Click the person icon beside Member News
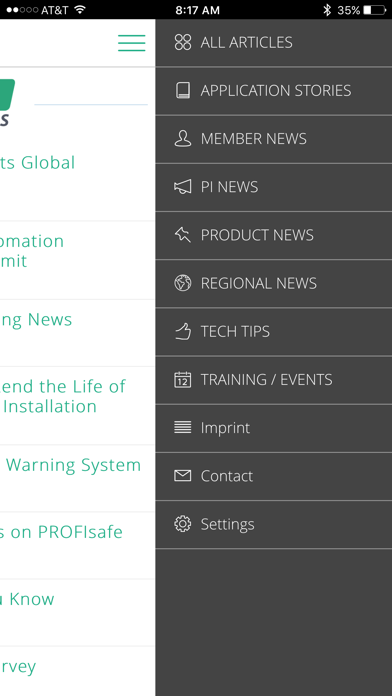This screenshot has width=392, height=696. pos(182,138)
